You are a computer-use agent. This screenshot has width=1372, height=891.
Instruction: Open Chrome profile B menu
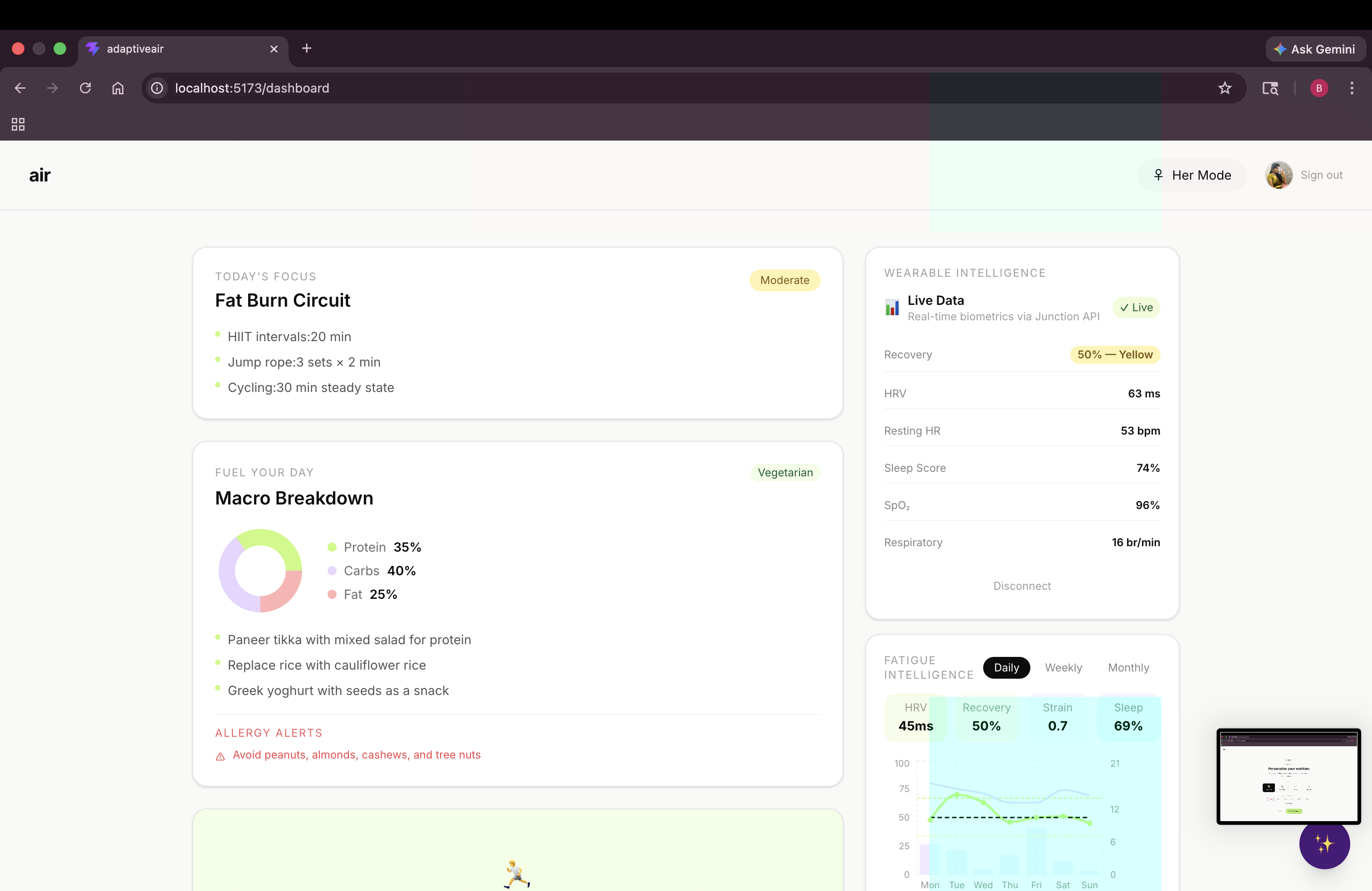click(1318, 88)
